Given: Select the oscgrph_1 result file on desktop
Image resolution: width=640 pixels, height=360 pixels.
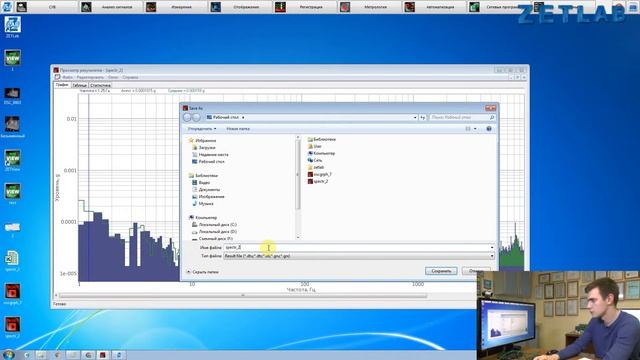Looking at the screenshot, I should (13, 294).
